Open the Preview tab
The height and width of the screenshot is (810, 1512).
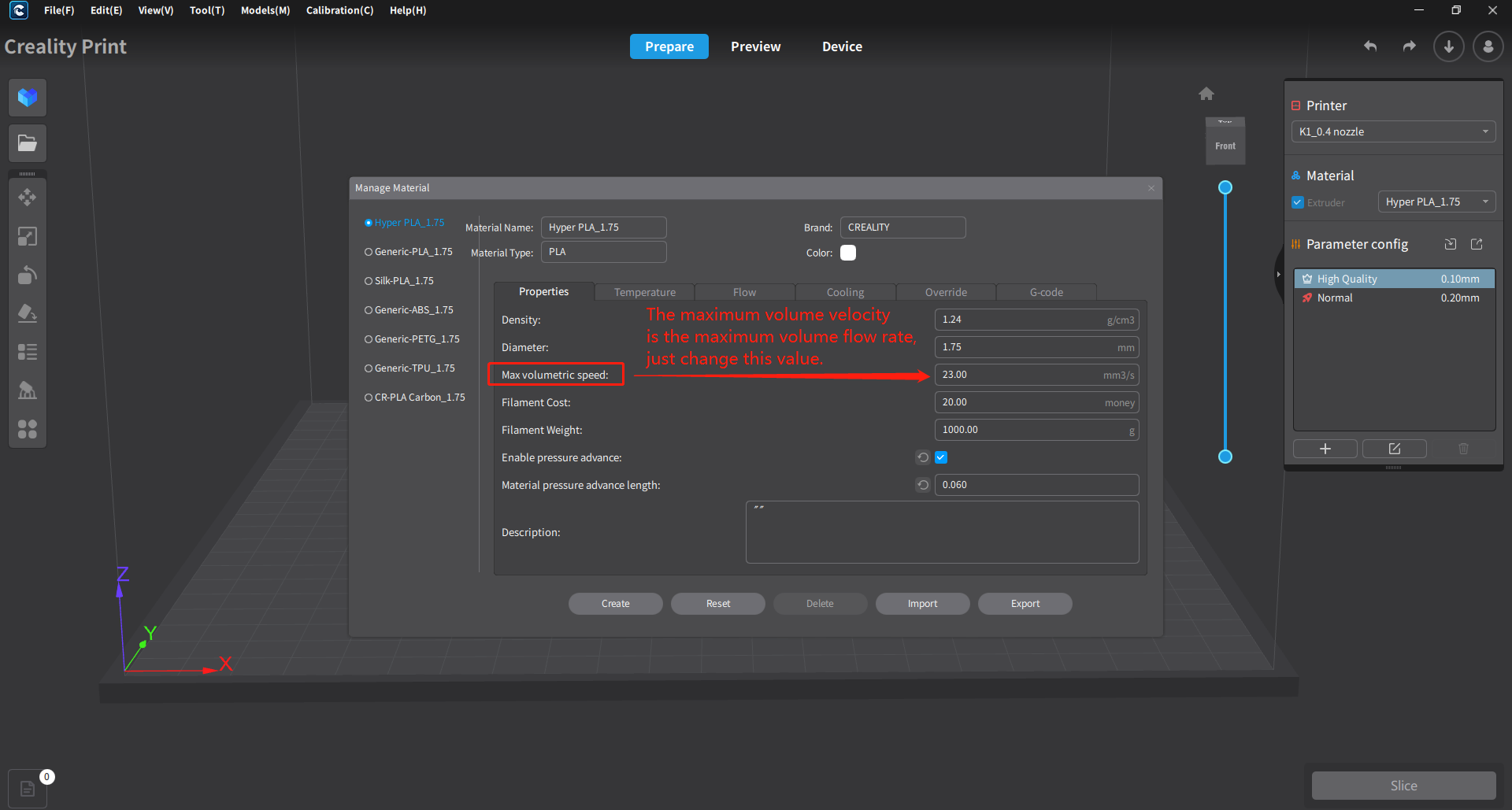pos(756,46)
